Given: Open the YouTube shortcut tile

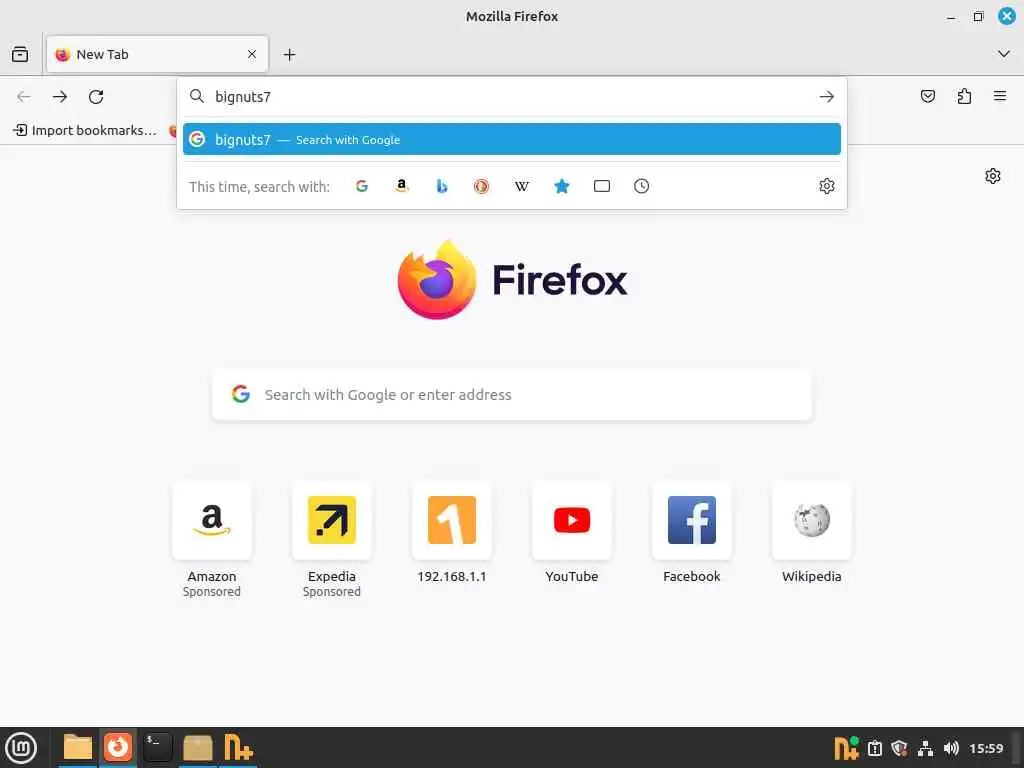Looking at the screenshot, I should point(572,520).
